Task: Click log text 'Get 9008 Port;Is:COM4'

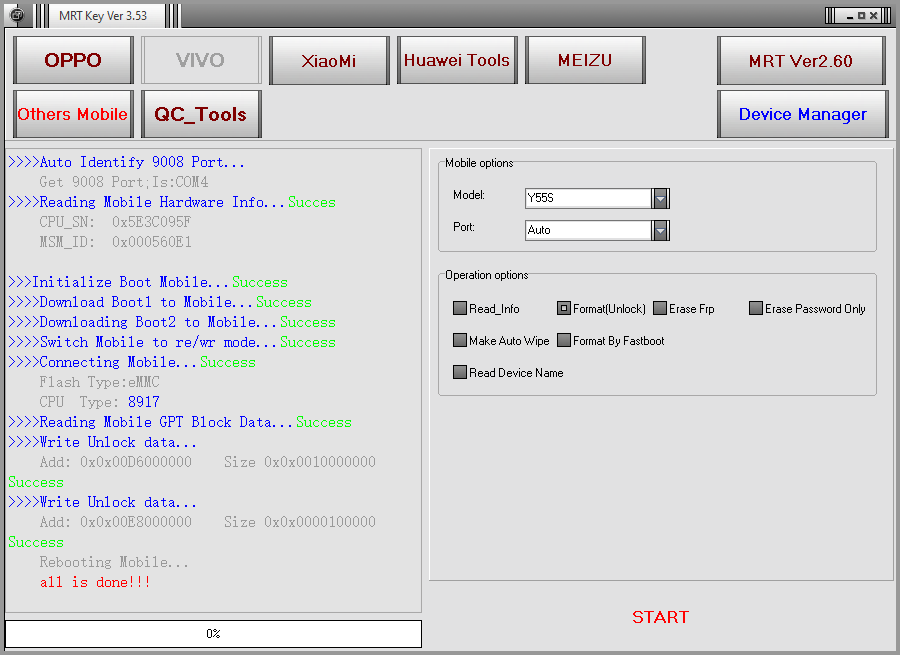Action: click(123, 182)
